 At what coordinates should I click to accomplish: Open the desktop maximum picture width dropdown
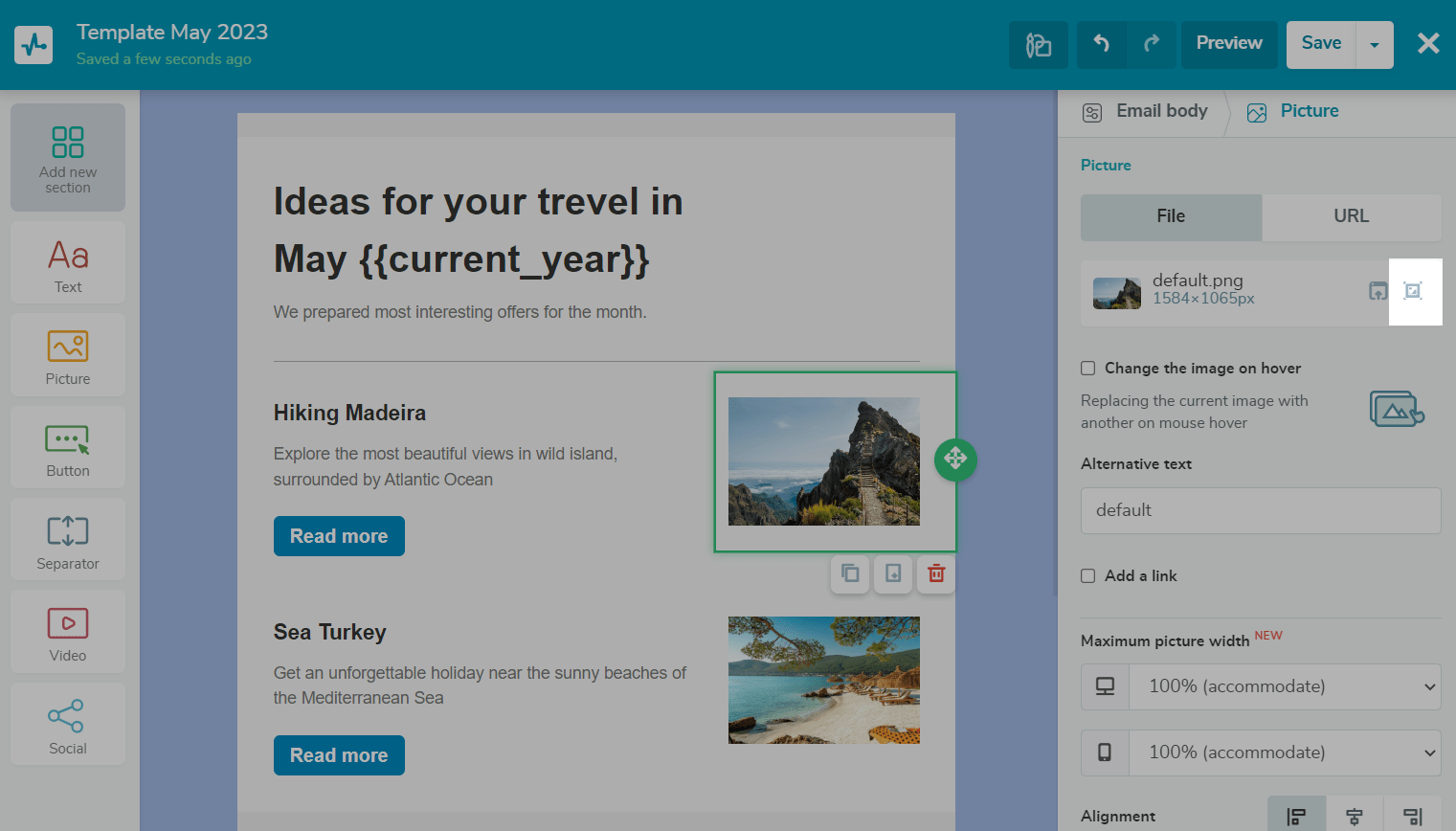click(x=1285, y=686)
